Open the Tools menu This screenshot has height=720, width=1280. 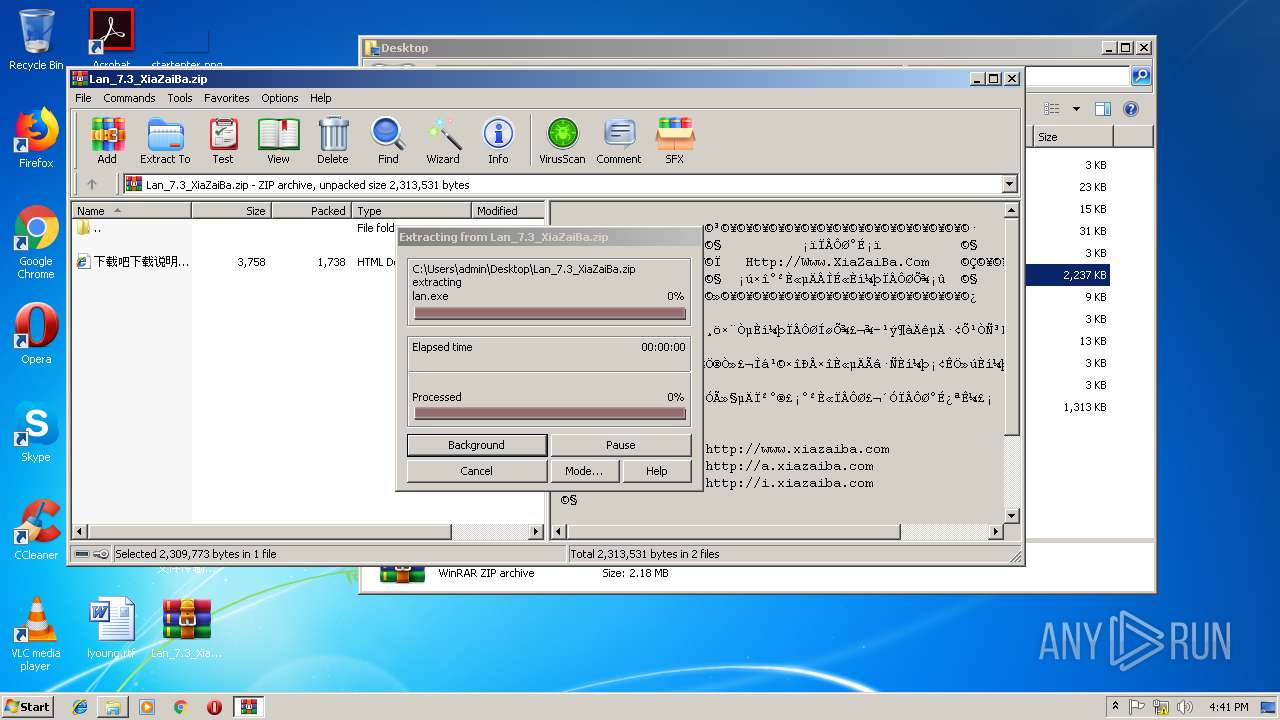(180, 98)
